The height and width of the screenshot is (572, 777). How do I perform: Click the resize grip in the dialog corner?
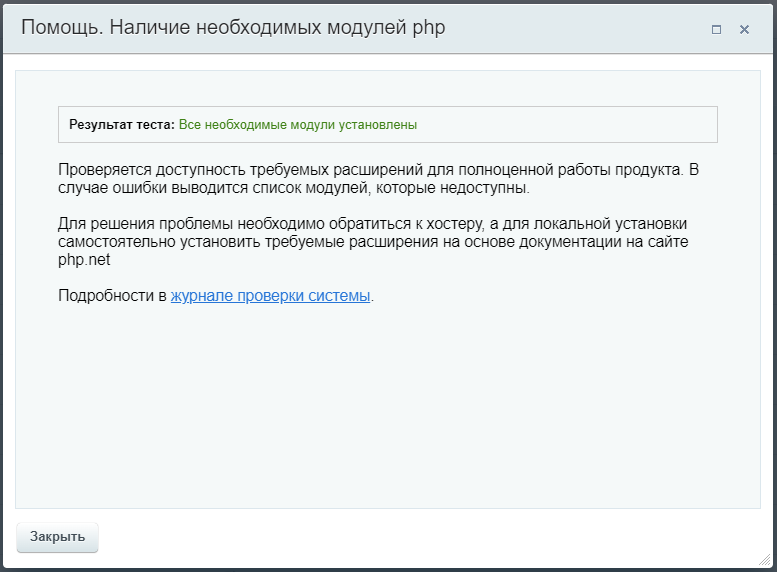click(x=765, y=560)
